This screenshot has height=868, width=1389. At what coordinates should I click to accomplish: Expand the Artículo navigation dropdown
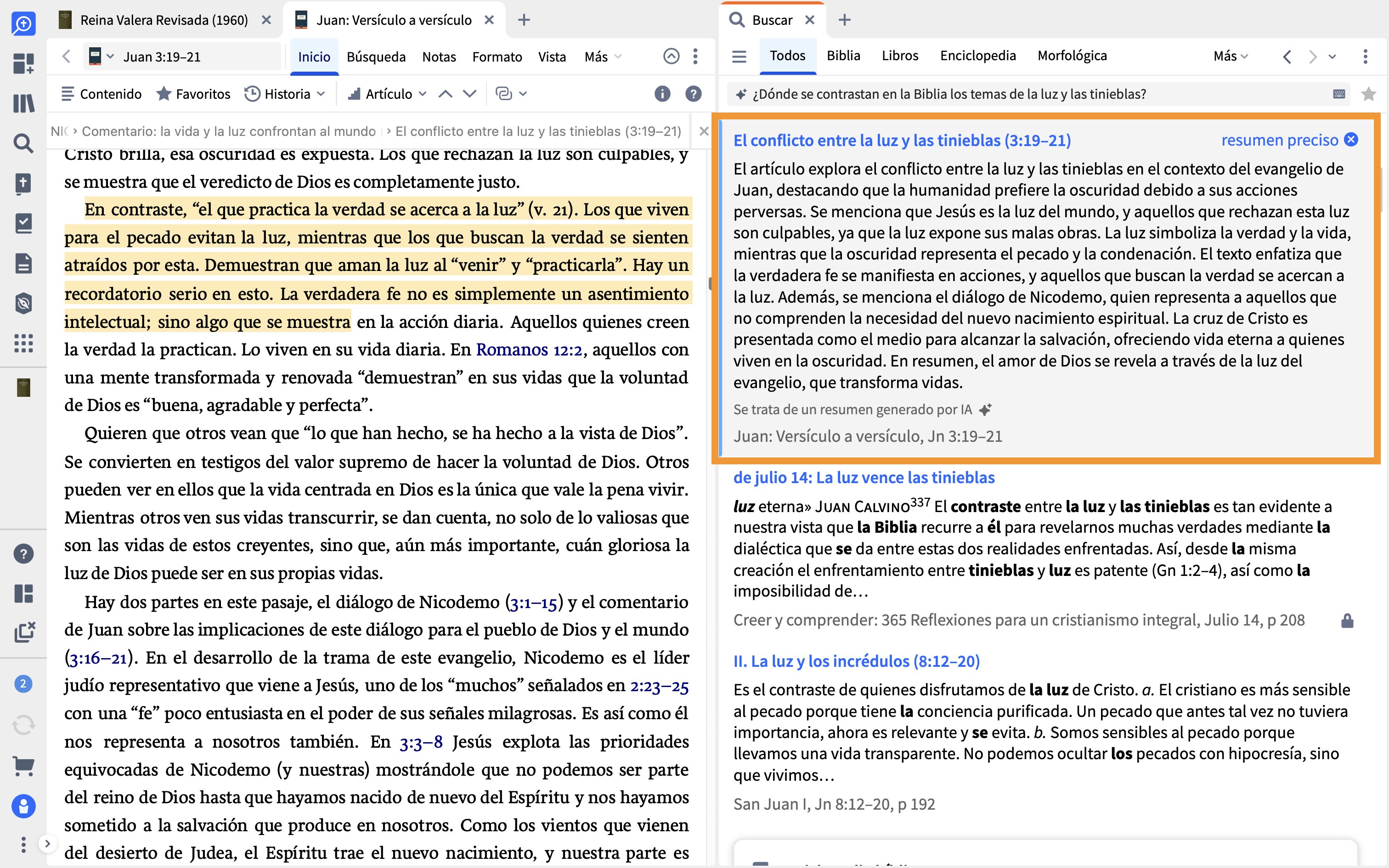click(x=387, y=94)
